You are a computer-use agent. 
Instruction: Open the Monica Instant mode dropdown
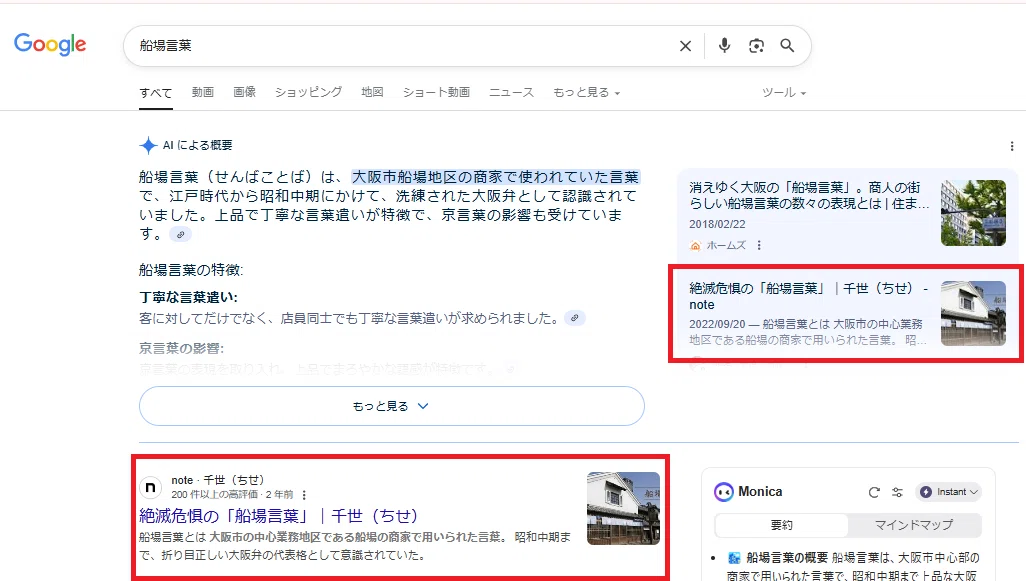[949, 492]
